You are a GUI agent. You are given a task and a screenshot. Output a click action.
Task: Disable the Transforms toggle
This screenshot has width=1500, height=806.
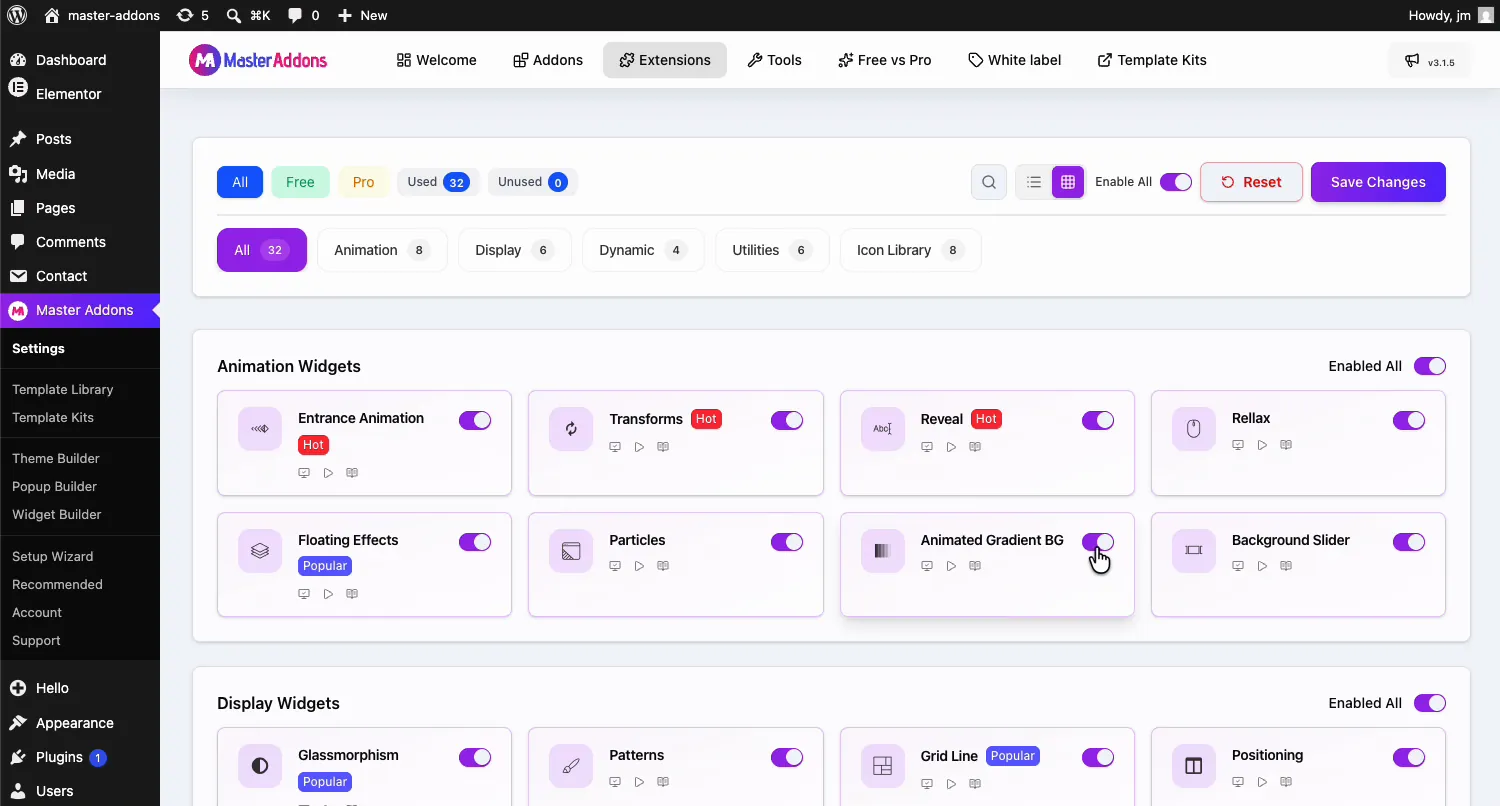787,420
